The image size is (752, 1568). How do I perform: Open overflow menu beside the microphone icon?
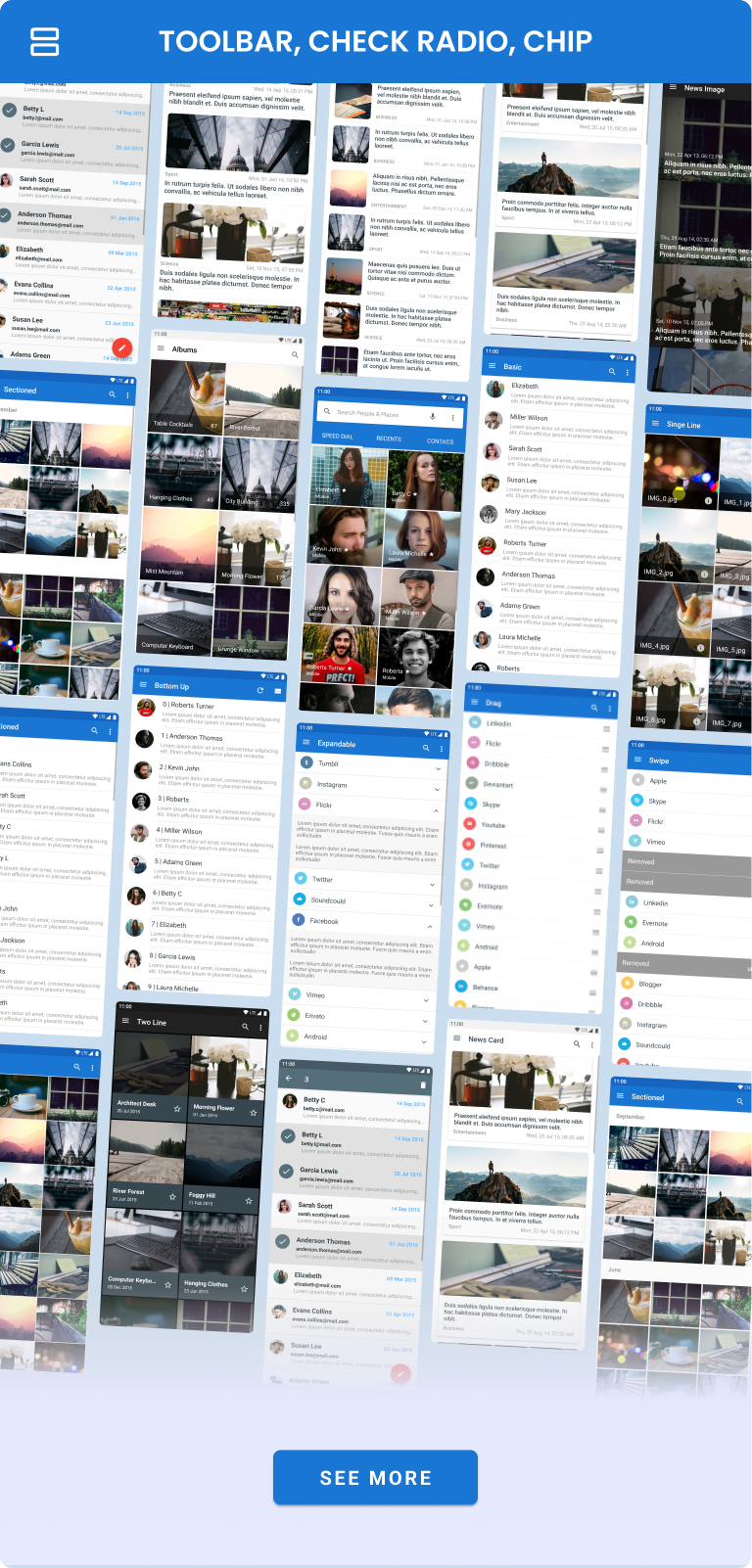pos(452,417)
